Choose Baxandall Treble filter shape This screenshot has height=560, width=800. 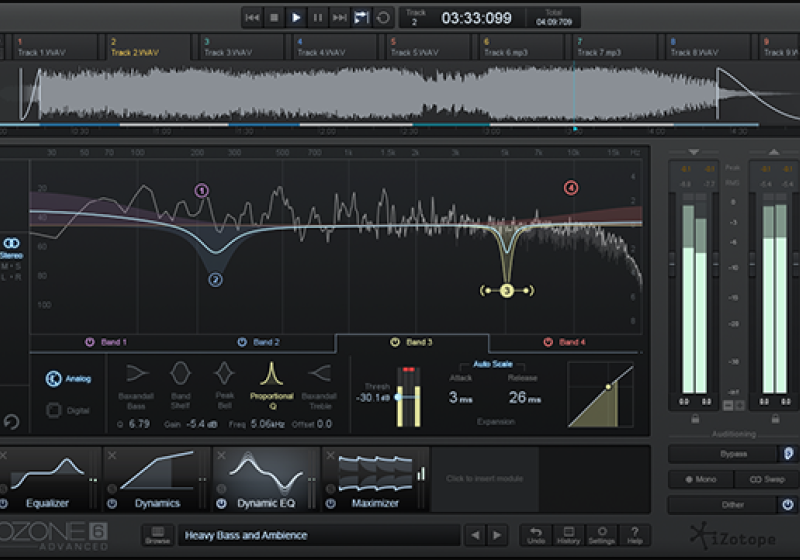tap(319, 386)
